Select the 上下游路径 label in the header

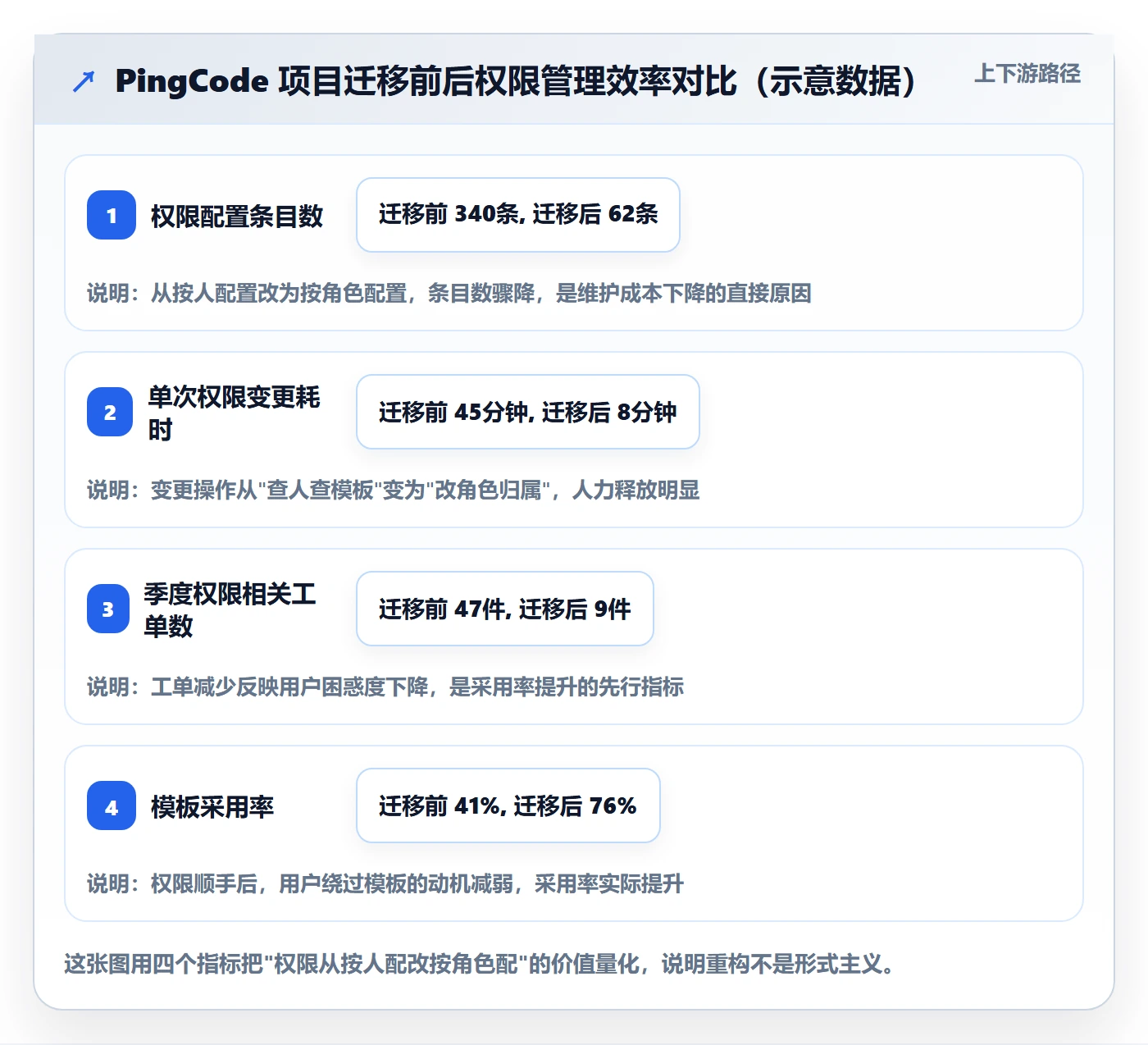pyautogui.click(x=1027, y=73)
